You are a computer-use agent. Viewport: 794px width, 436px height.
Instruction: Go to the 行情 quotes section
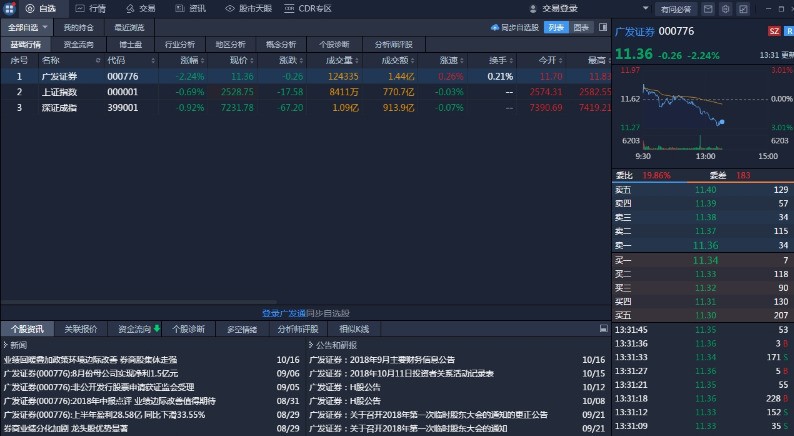(91, 9)
